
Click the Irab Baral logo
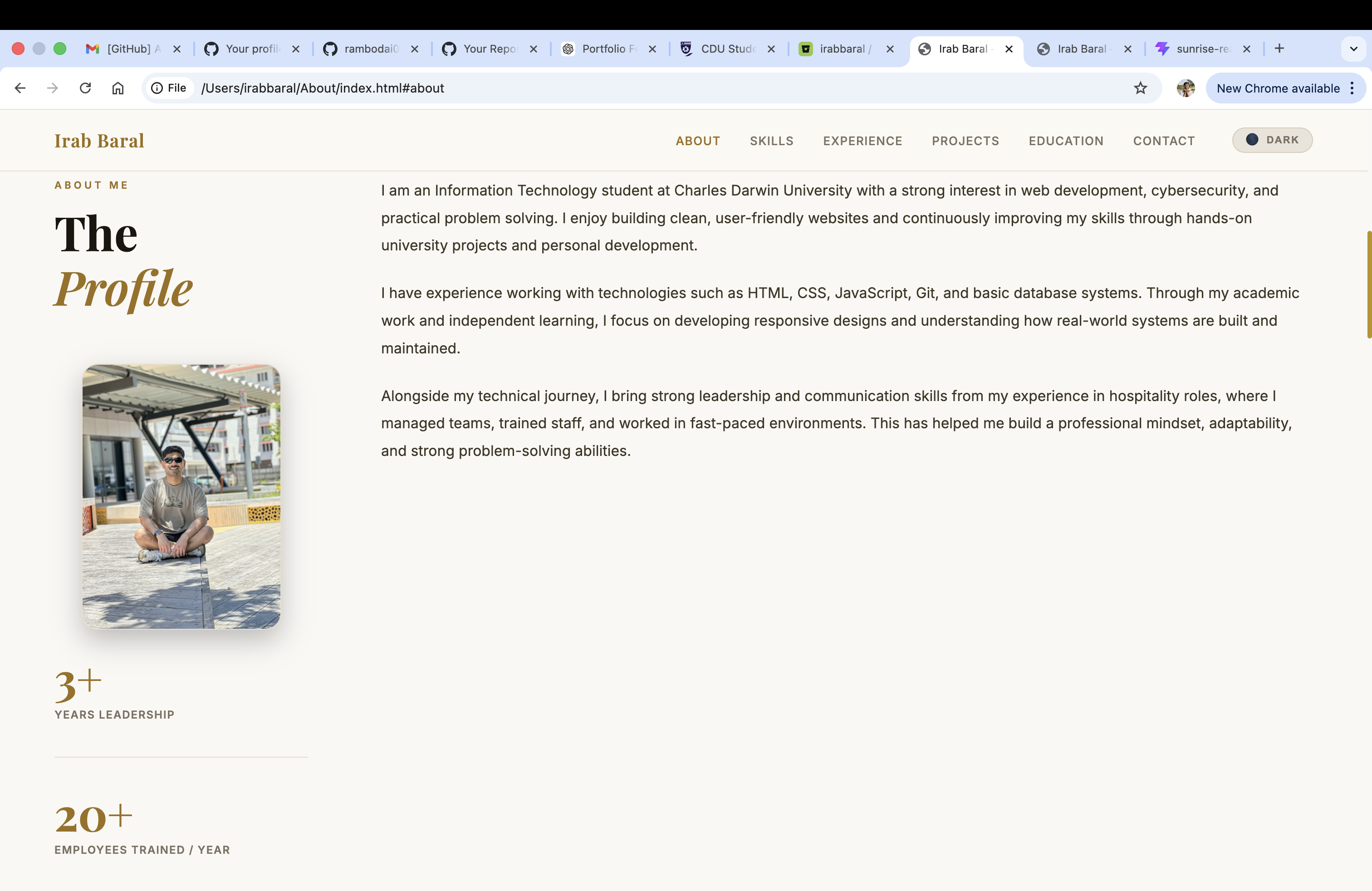[99, 141]
